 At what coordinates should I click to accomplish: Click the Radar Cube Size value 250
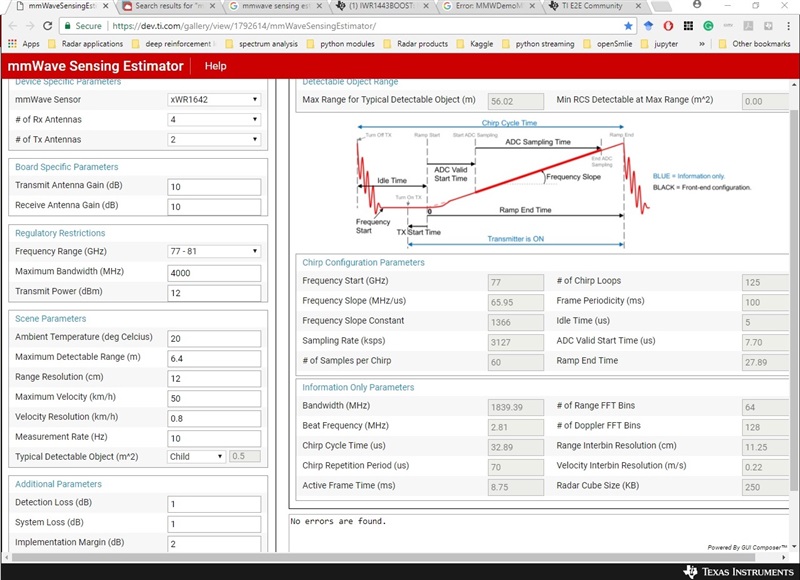[x=765, y=487]
